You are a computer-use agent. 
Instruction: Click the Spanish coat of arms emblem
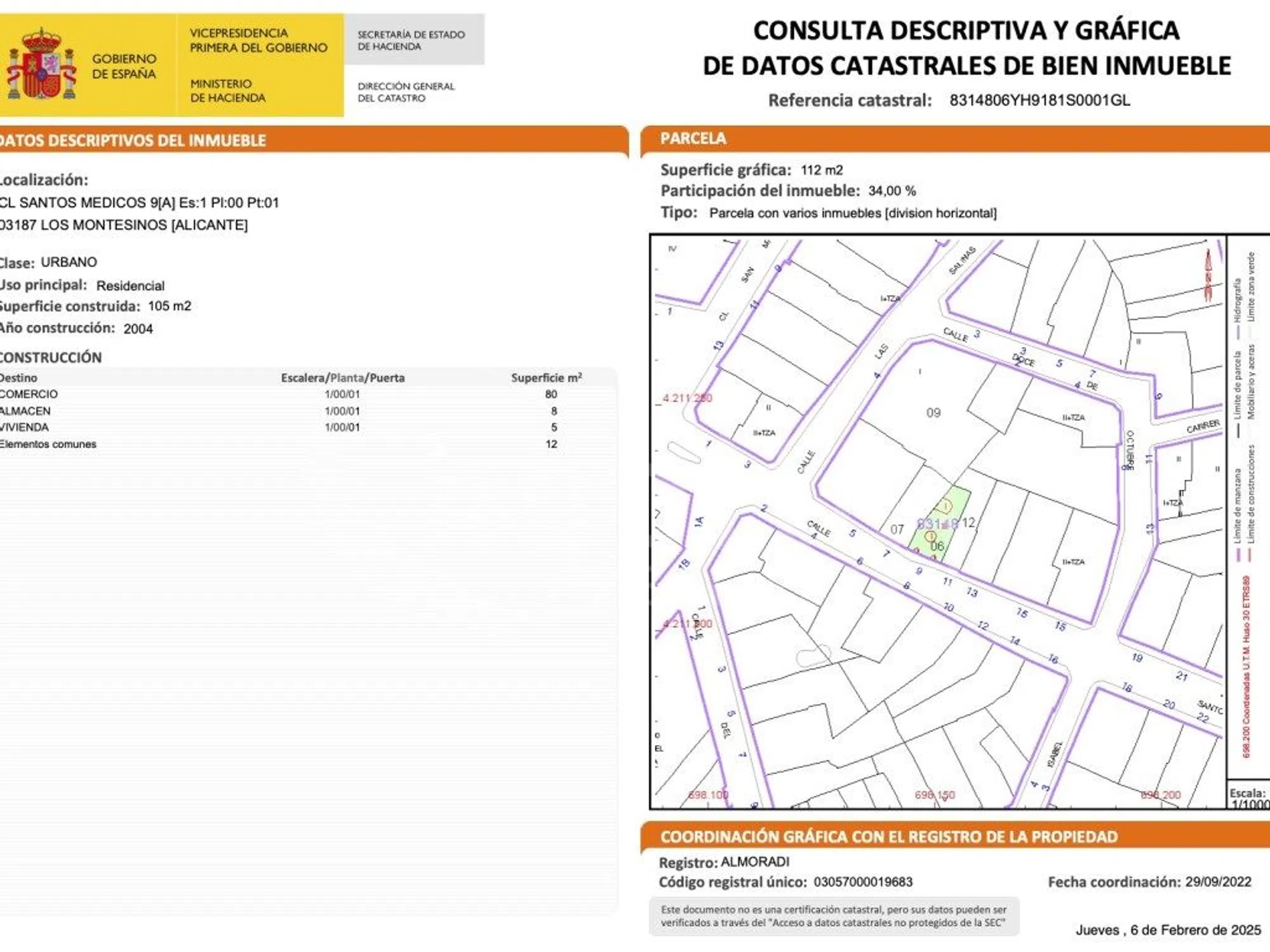[41, 65]
